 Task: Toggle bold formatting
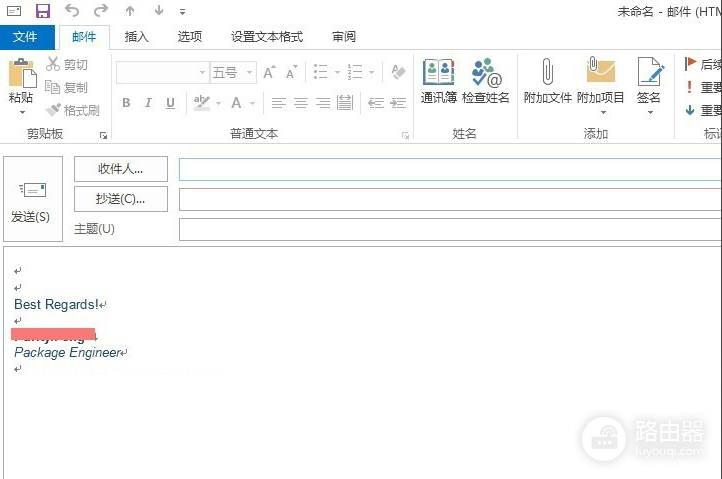[126, 103]
